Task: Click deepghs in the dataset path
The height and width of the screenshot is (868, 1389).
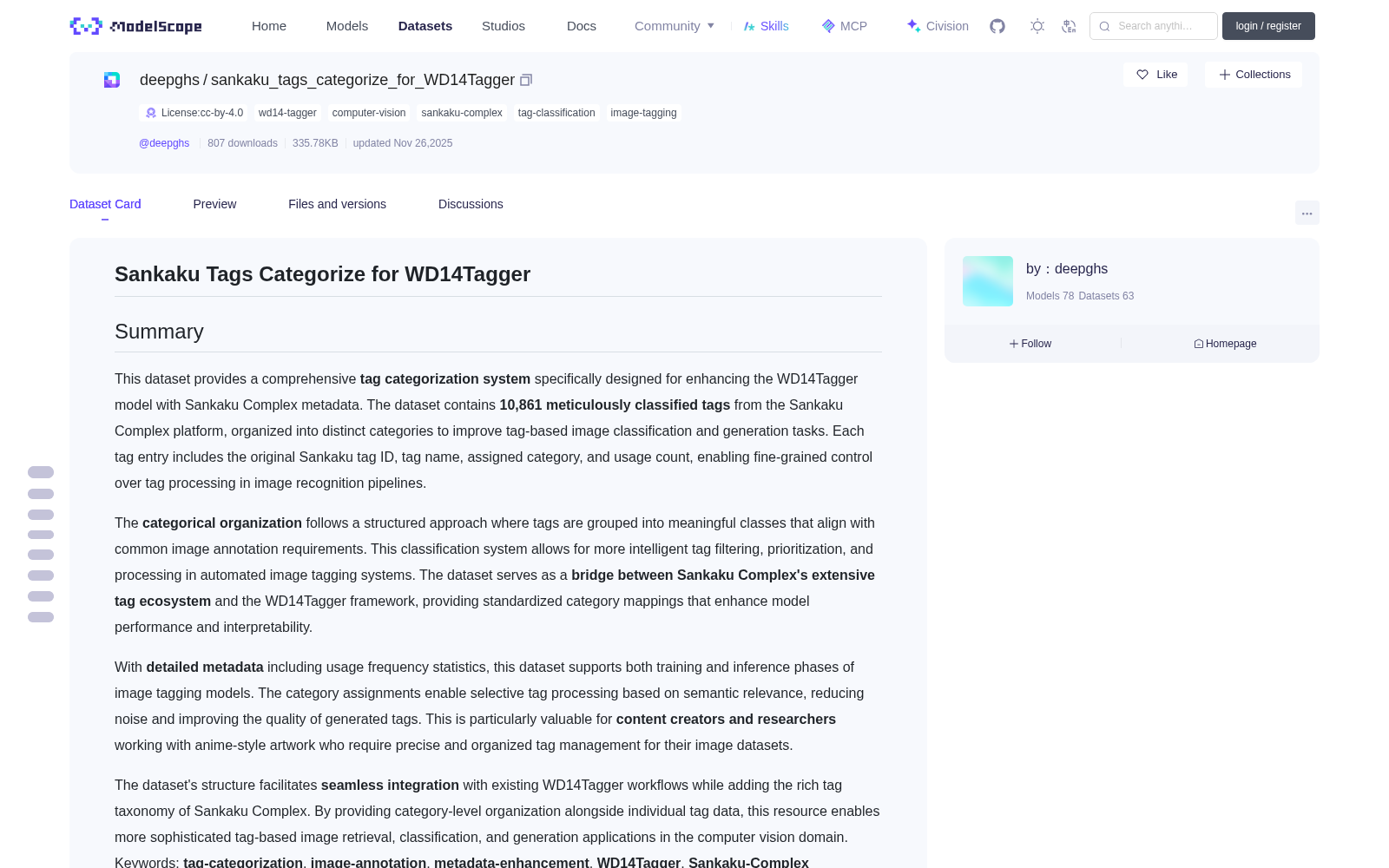Action: point(169,80)
